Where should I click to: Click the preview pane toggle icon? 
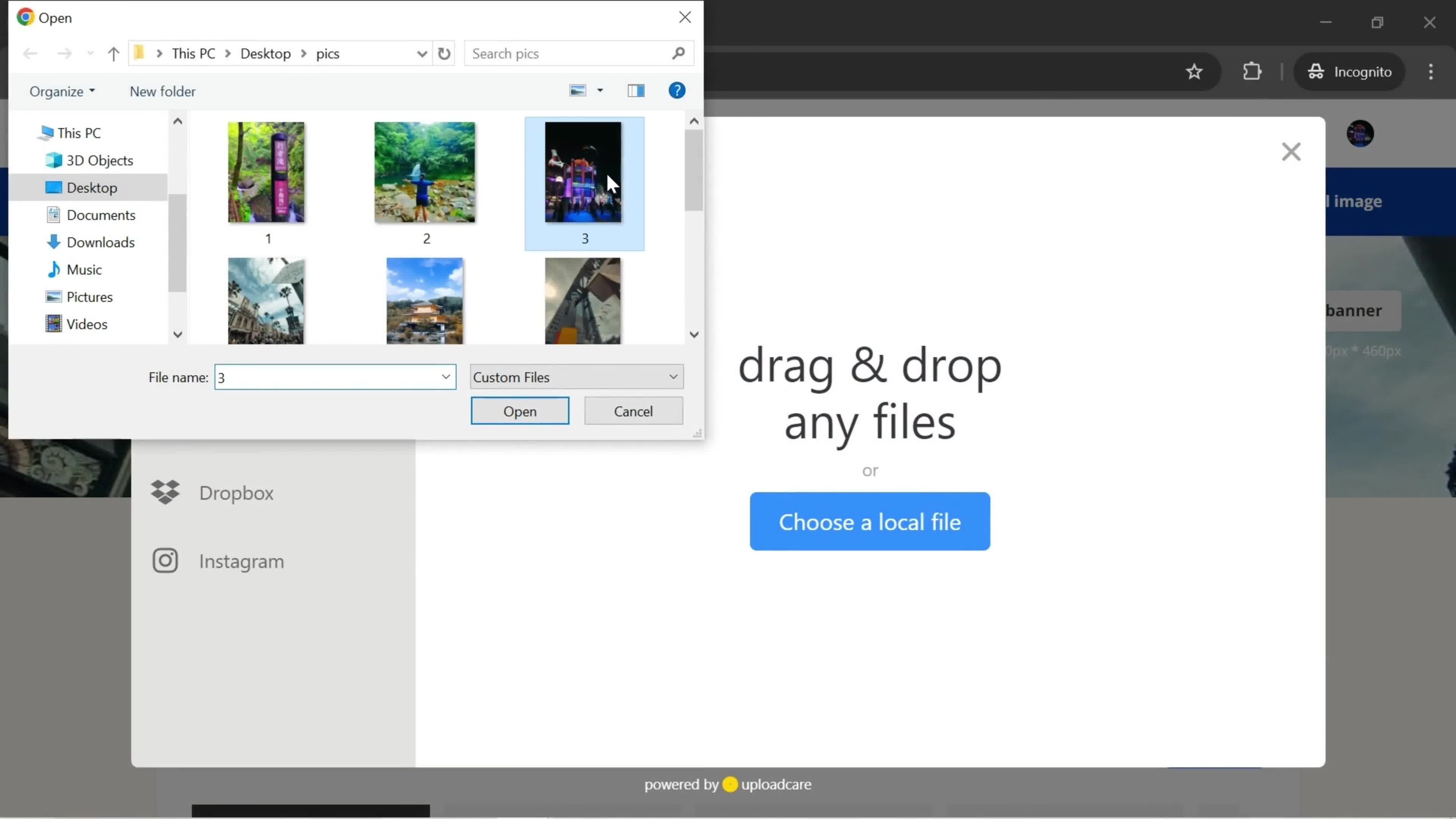636,91
